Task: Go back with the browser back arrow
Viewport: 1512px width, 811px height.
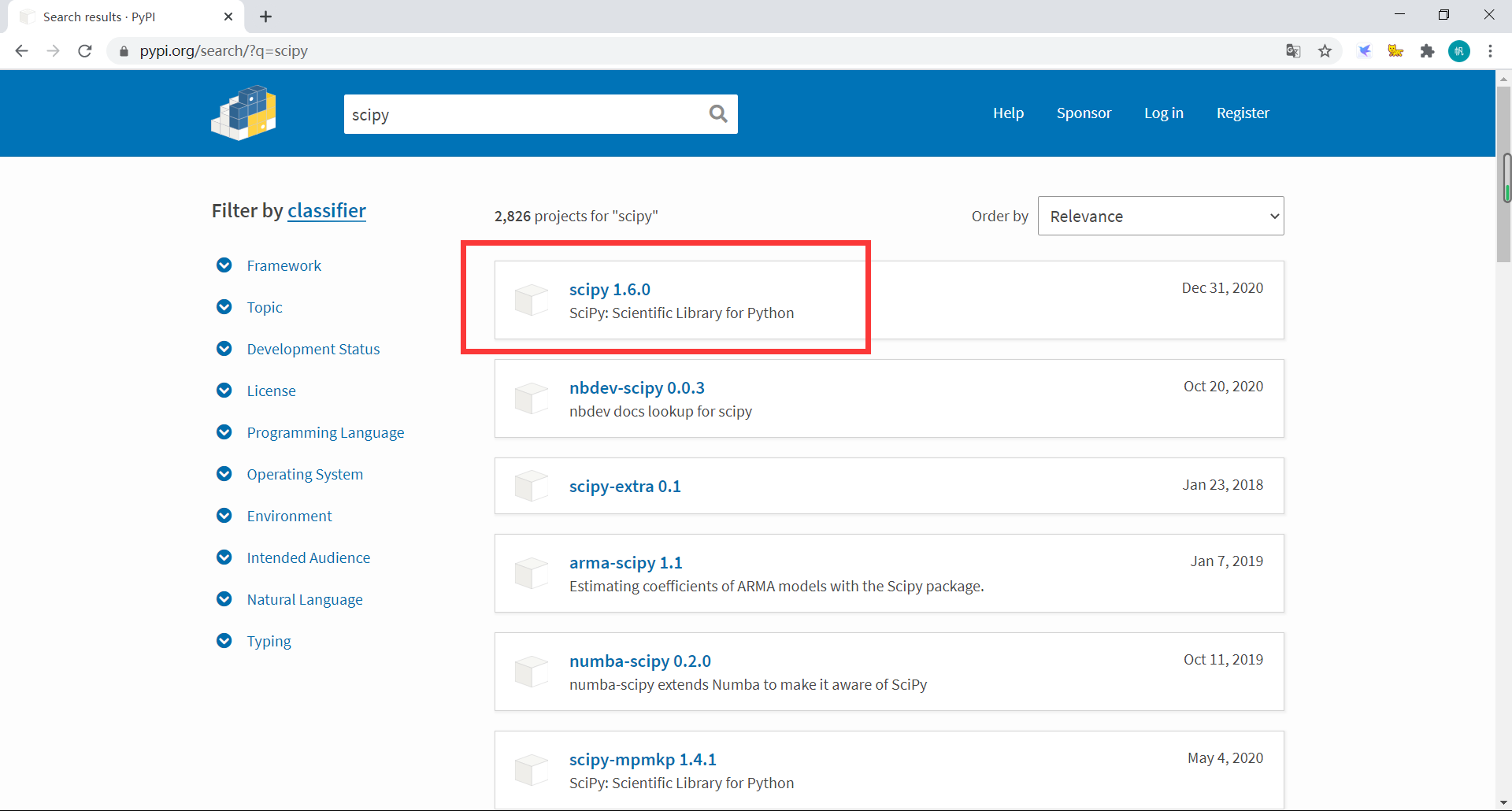Action: tap(21, 51)
